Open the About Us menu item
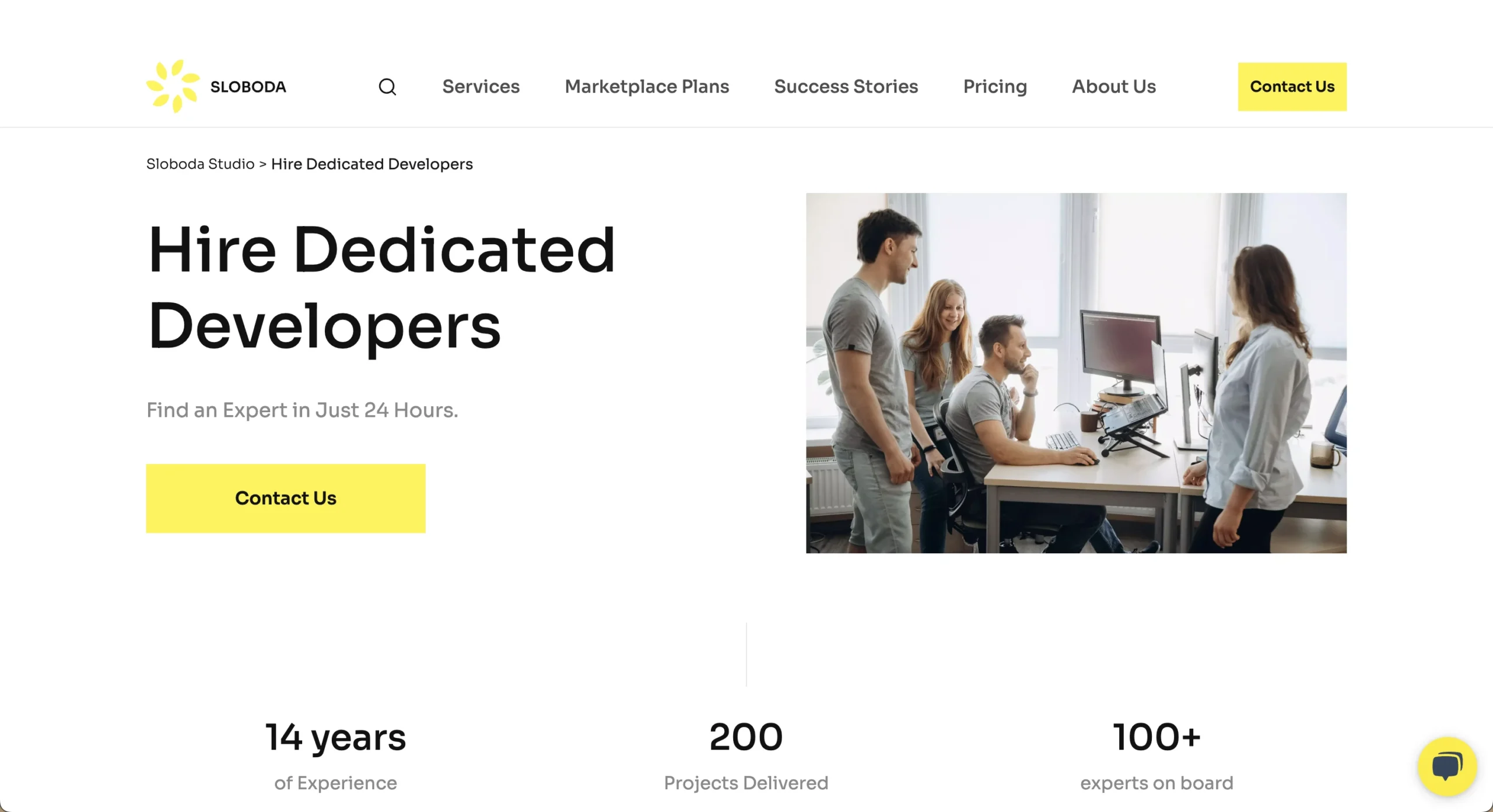The width and height of the screenshot is (1493, 812). click(x=1114, y=86)
